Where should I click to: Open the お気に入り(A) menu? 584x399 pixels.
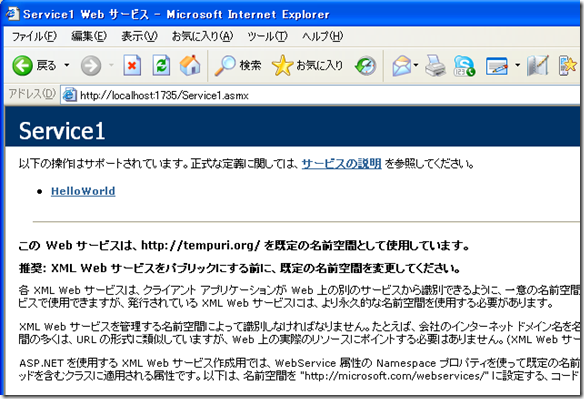[202, 37]
